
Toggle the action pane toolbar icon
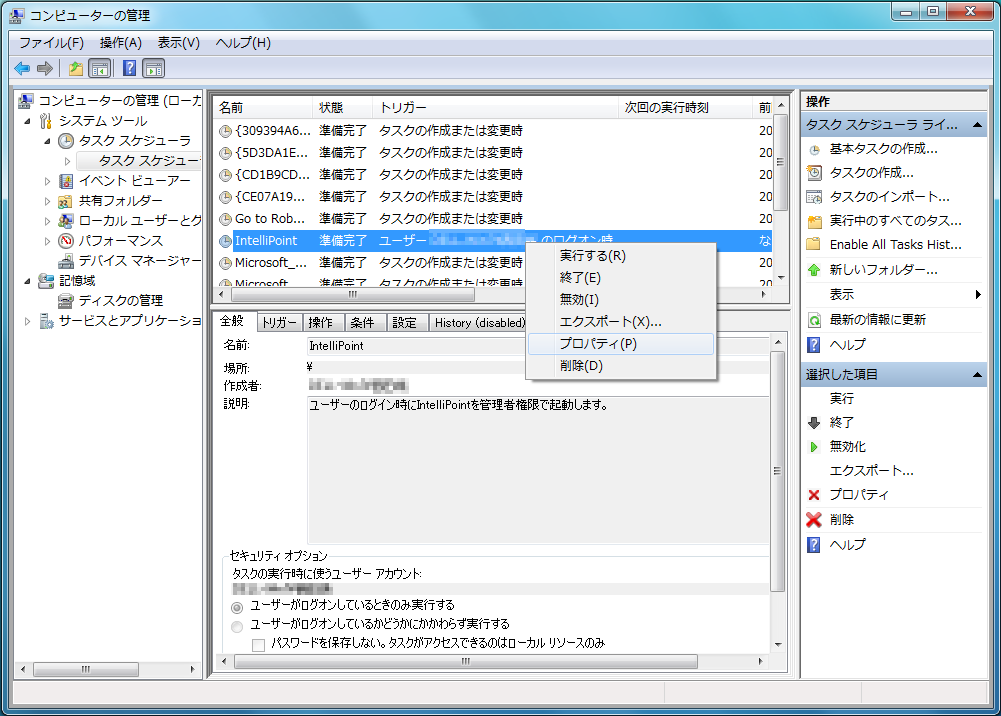(x=154, y=68)
